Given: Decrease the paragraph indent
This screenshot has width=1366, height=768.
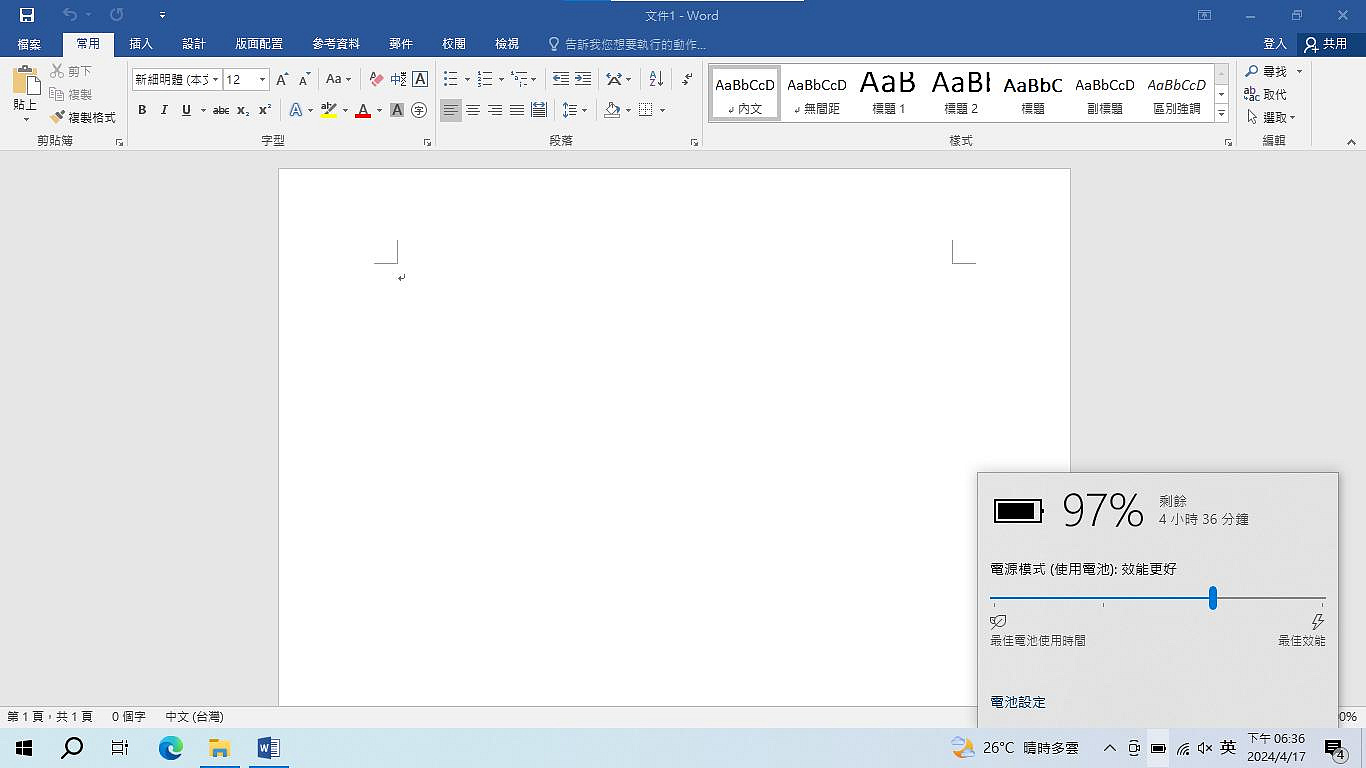Looking at the screenshot, I should 561,79.
